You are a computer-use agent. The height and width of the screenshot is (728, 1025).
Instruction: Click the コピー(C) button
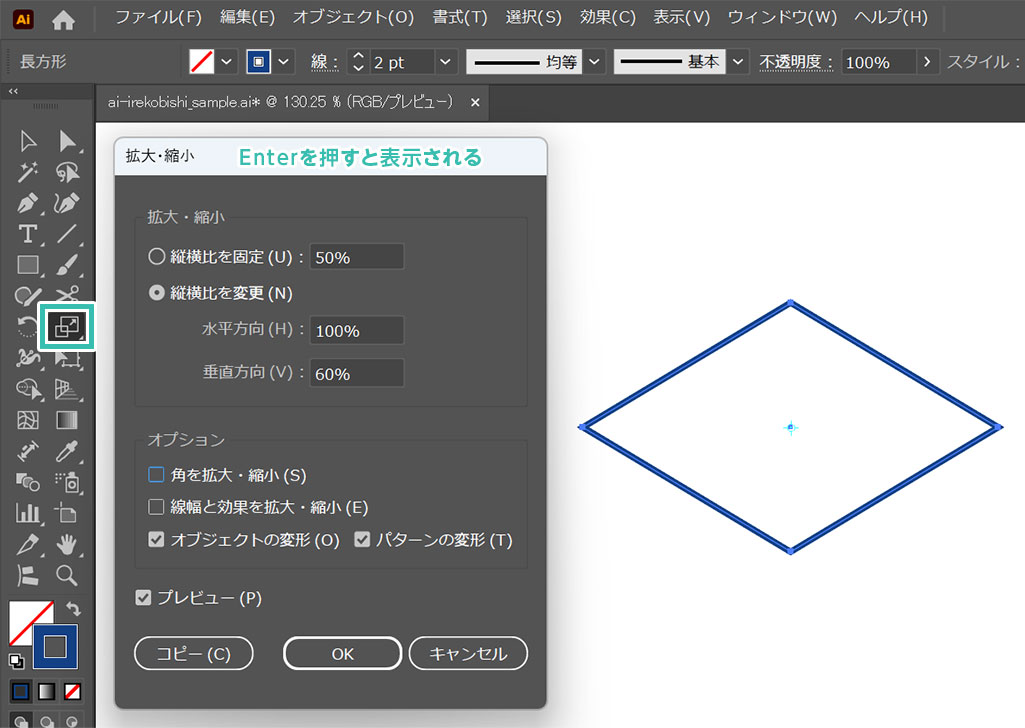point(193,653)
